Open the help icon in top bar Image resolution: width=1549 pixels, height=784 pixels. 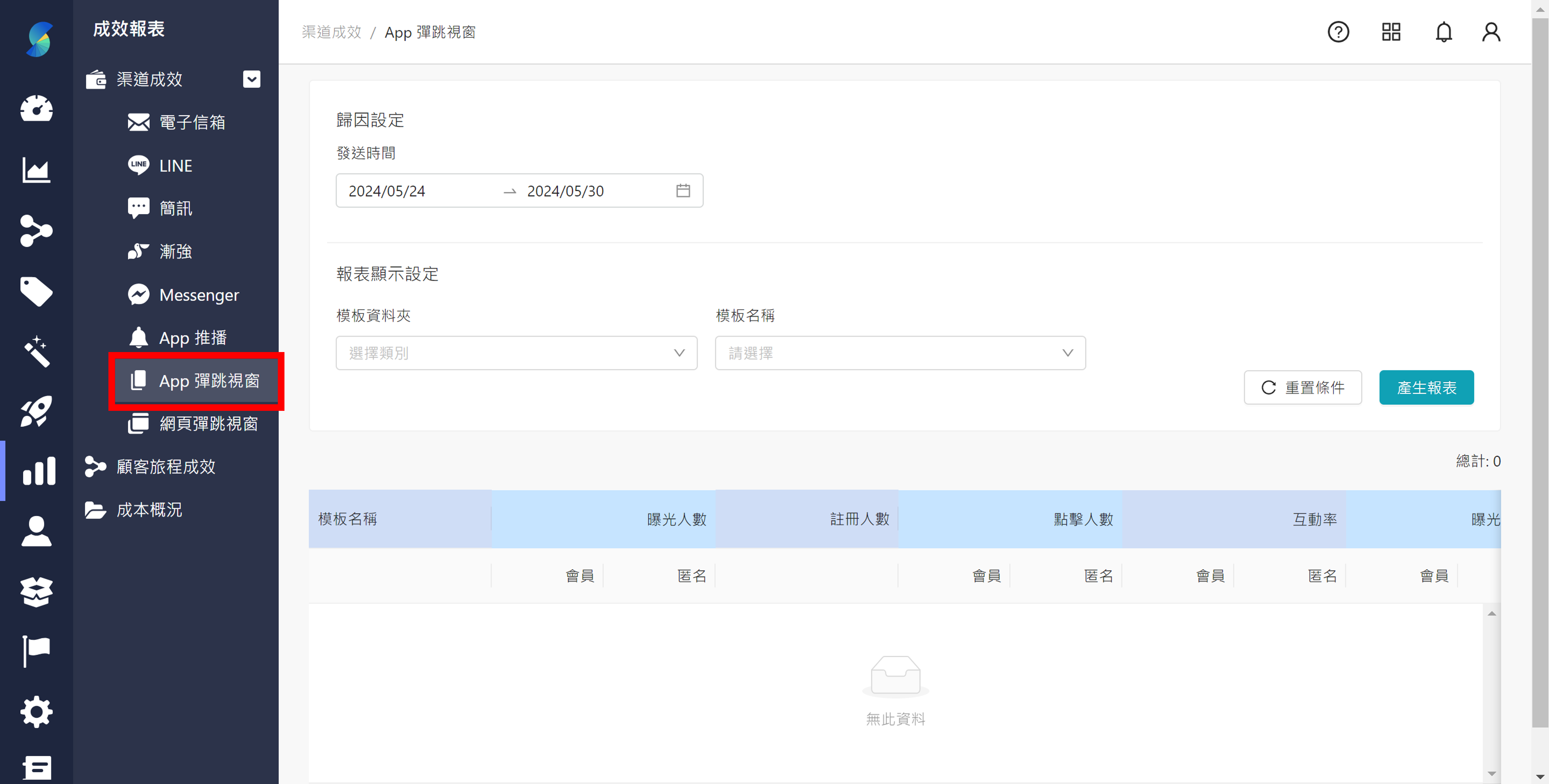(x=1338, y=32)
